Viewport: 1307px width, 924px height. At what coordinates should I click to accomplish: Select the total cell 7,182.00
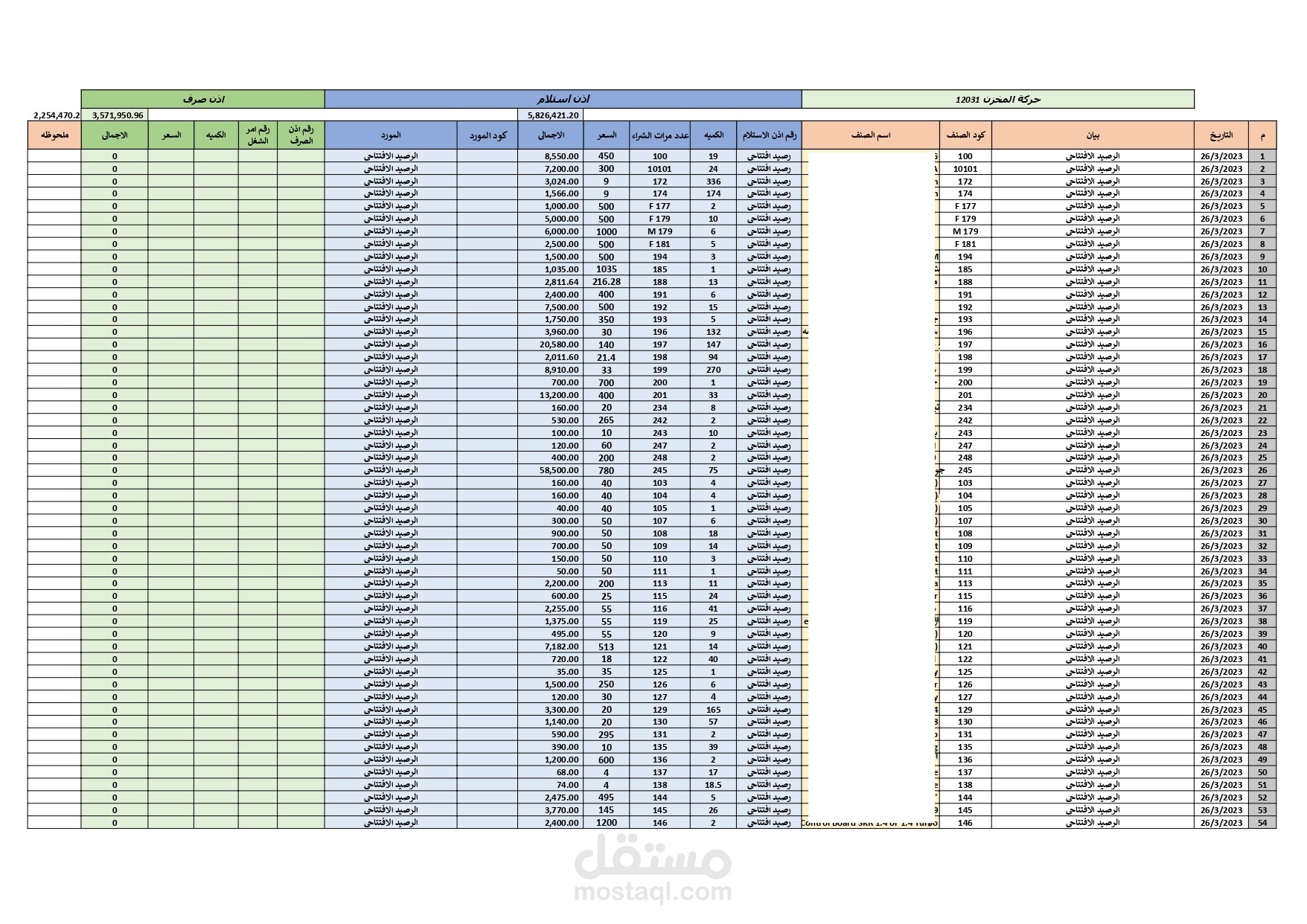[551, 647]
